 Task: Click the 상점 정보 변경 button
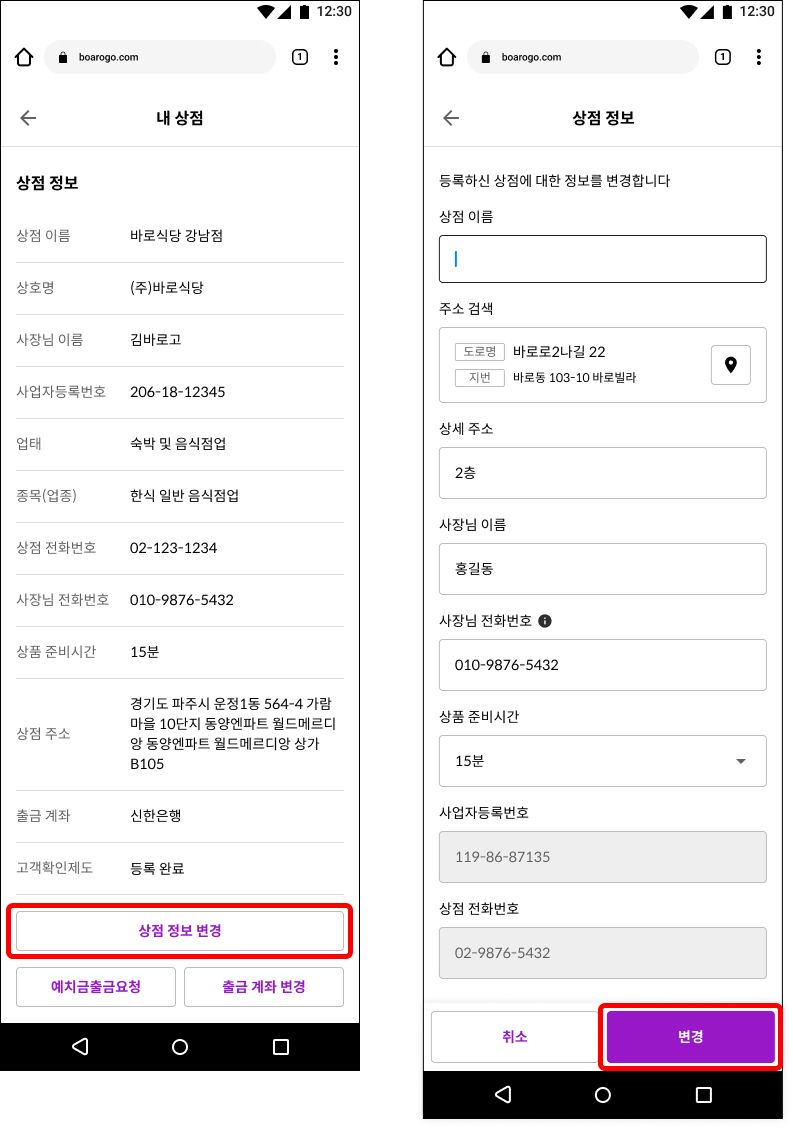[180, 931]
